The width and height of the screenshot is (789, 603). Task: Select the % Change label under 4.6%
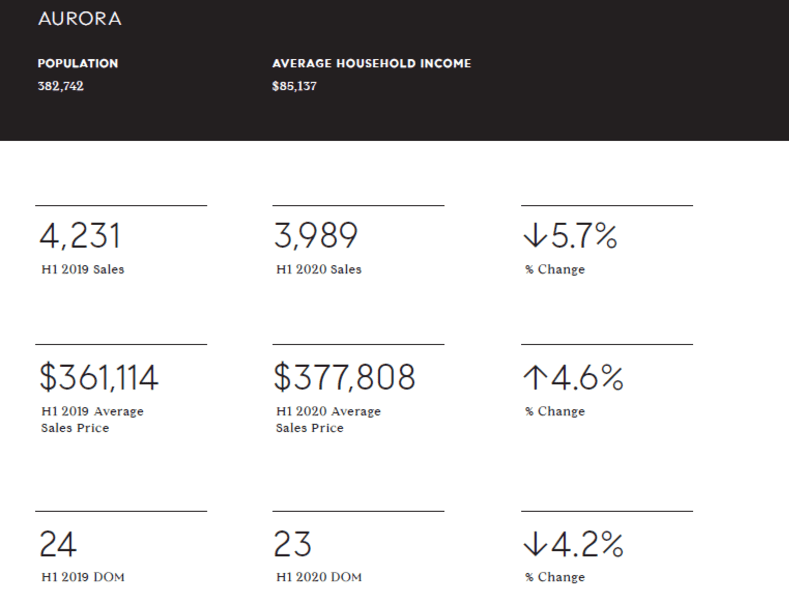[x=555, y=411]
